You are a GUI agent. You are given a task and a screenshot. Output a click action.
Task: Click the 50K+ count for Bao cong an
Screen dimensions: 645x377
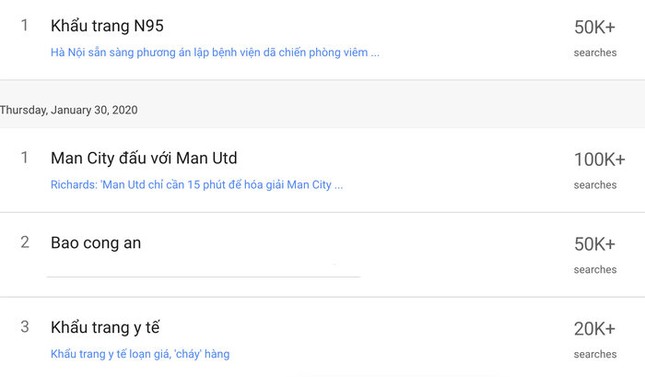click(594, 244)
